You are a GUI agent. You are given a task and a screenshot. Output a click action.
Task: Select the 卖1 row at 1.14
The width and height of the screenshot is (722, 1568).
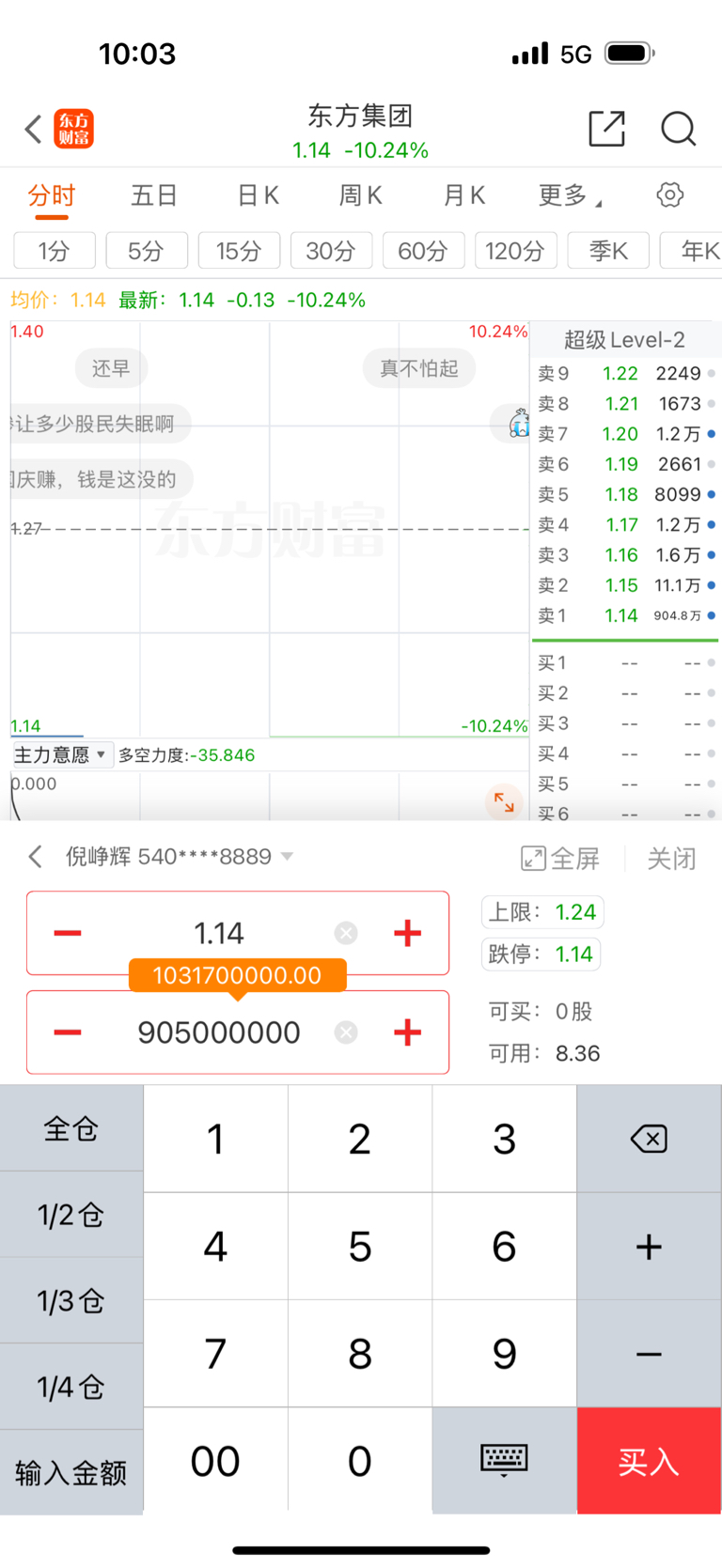tap(626, 615)
